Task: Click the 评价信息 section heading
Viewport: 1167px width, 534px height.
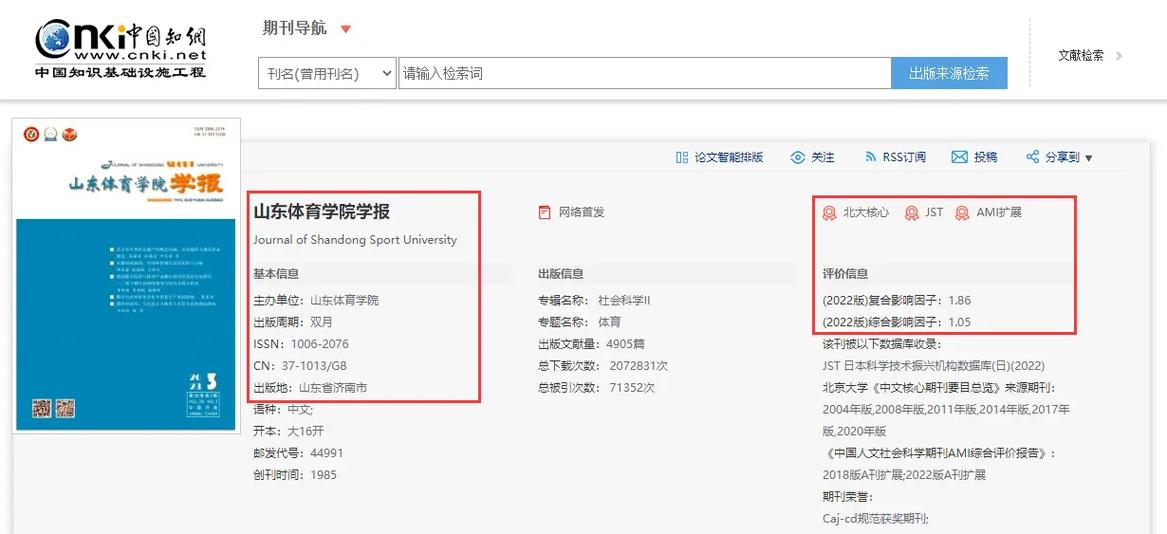Action: coord(845,273)
